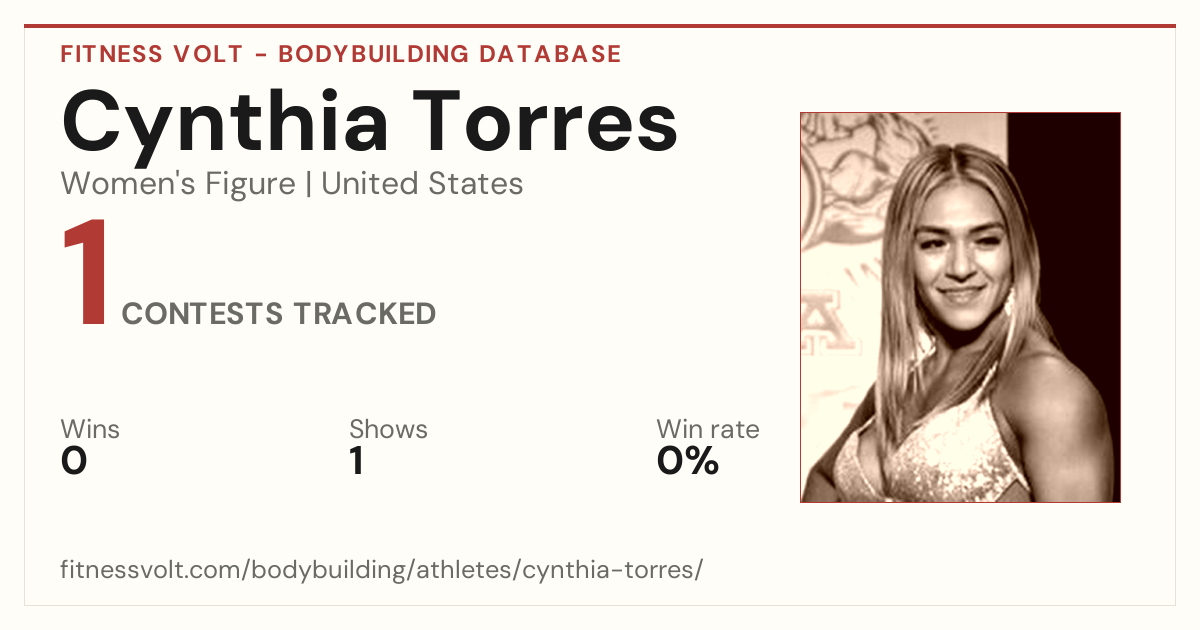
Task: Click the Win rate label
Action: click(708, 430)
